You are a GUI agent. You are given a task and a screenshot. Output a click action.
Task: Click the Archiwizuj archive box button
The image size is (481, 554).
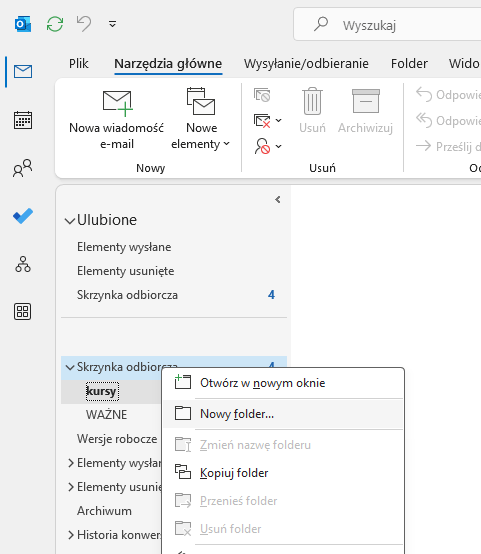365,111
